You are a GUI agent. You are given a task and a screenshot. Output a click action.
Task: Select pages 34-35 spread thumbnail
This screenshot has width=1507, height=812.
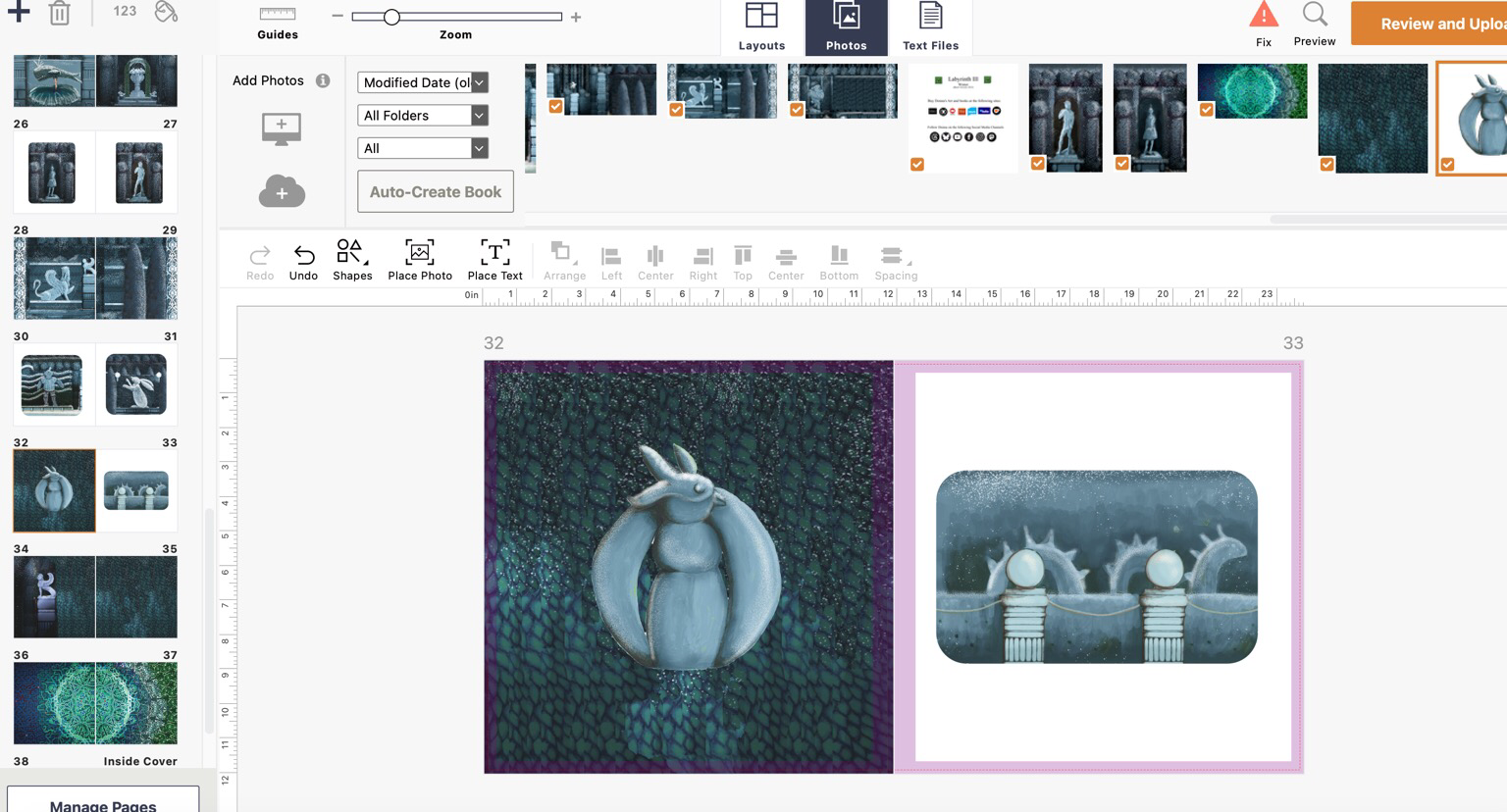pyautogui.click(x=95, y=596)
